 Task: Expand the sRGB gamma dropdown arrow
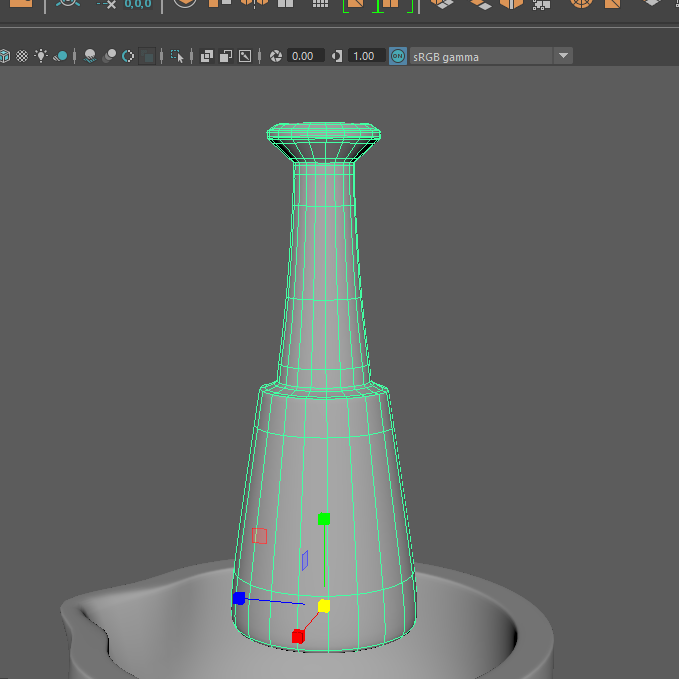click(563, 56)
